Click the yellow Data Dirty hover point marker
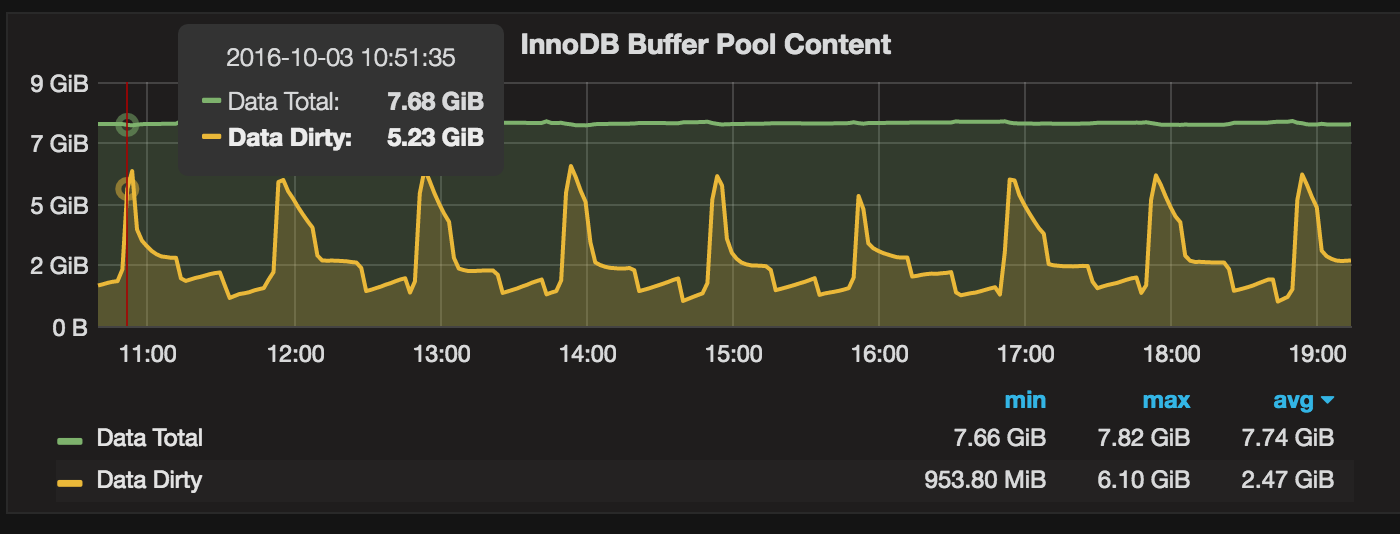The width and height of the screenshot is (1400, 534). (127, 188)
